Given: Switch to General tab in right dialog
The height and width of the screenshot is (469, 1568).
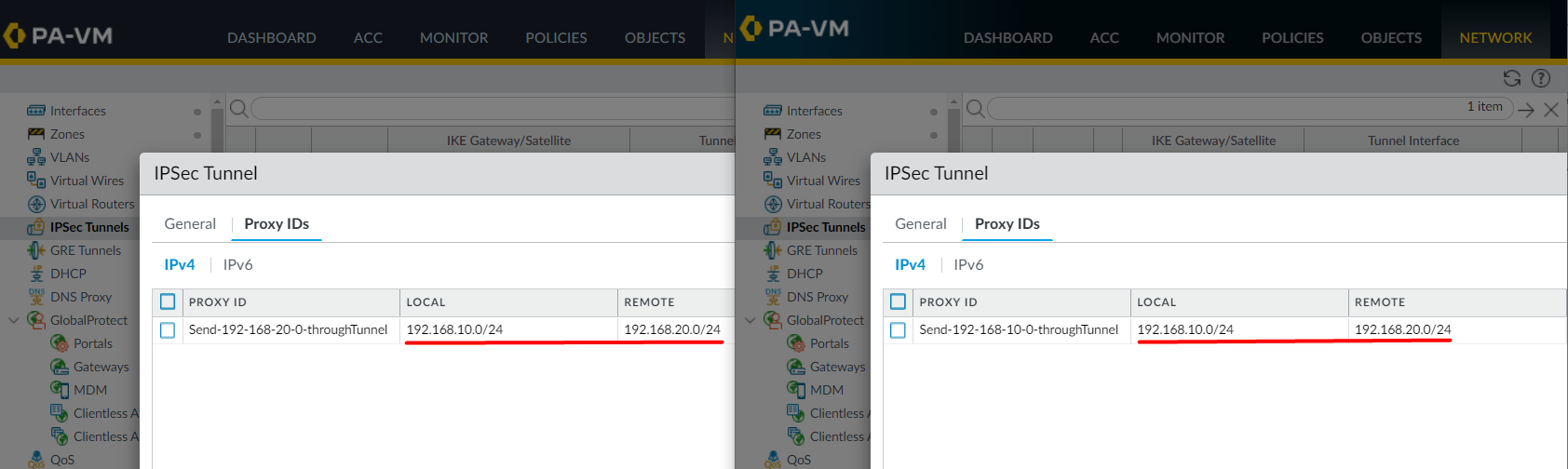Looking at the screenshot, I should [x=921, y=224].
